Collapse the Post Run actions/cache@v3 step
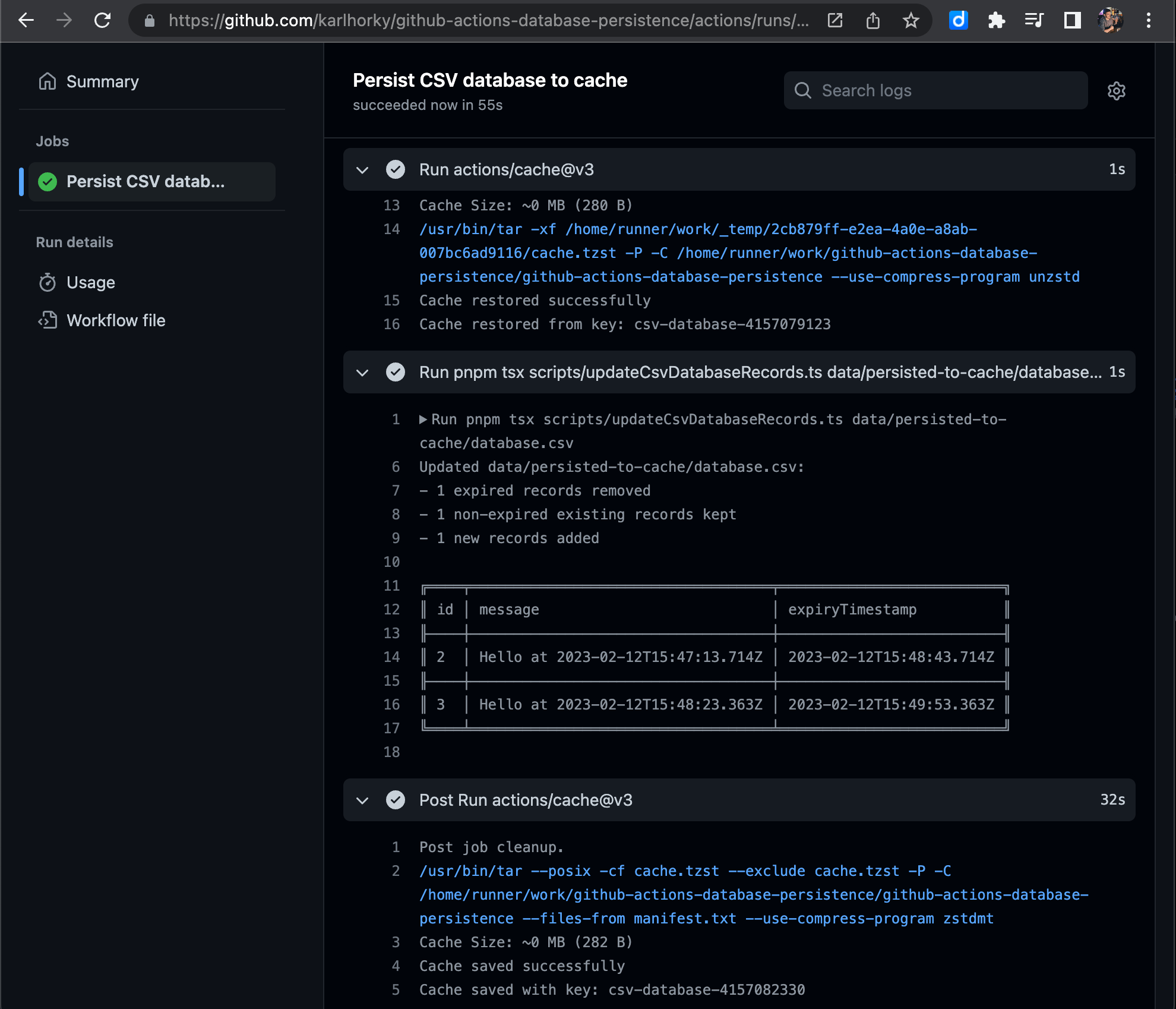The height and width of the screenshot is (1009, 1176). pyautogui.click(x=362, y=800)
